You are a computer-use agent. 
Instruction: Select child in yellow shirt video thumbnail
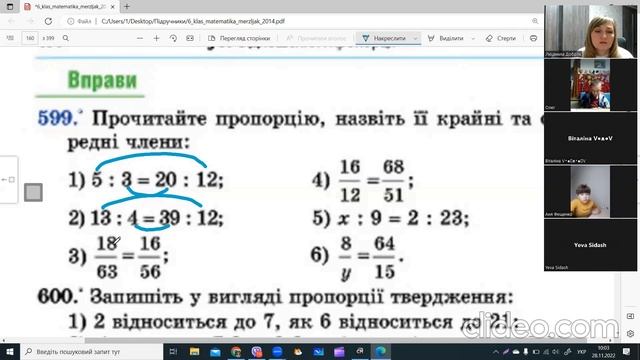tap(590, 191)
